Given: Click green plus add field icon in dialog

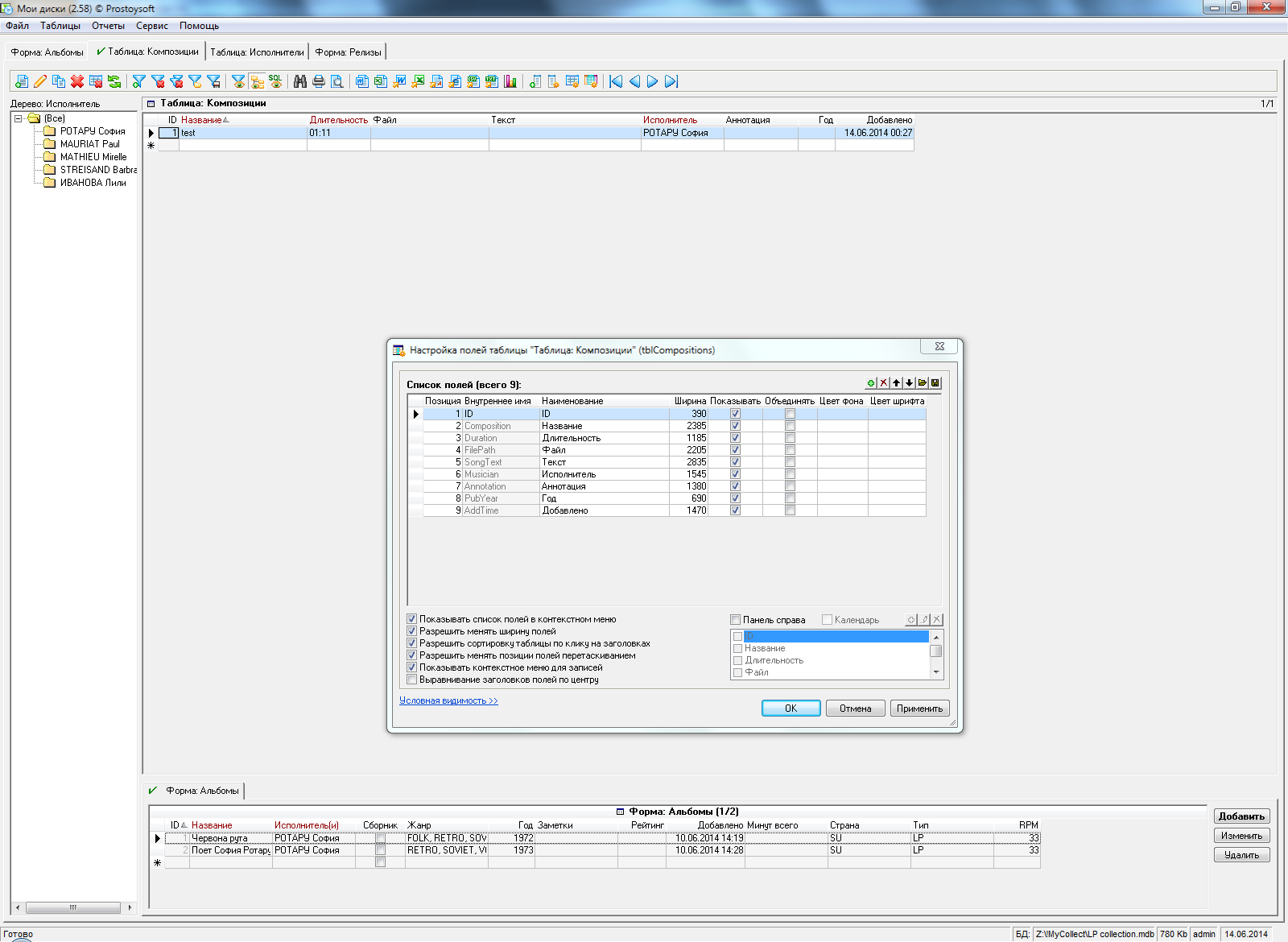Looking at the screenshot, I should click(x=871, y=383).
